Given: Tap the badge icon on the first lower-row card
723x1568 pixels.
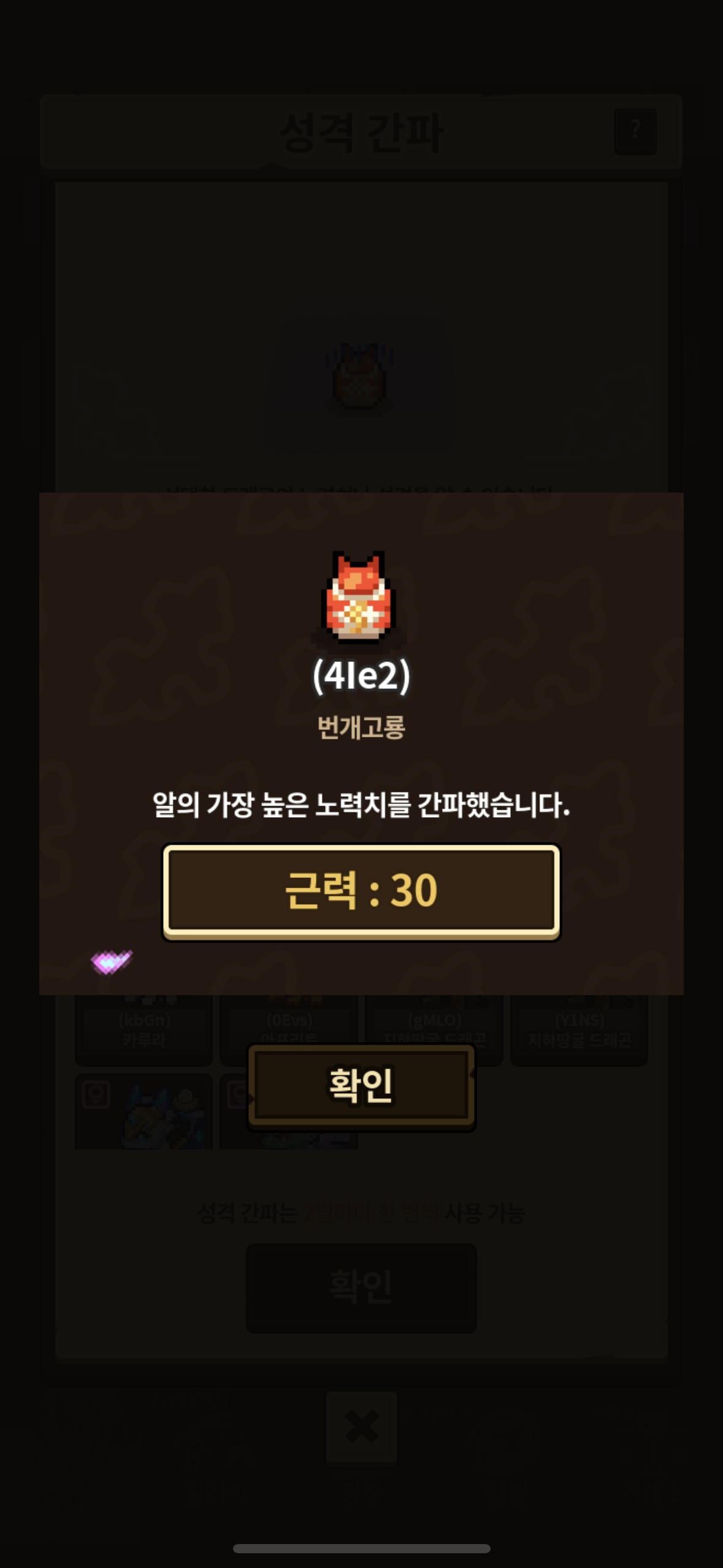Looking at the screenshot, I should click(x=96, y=1094).
